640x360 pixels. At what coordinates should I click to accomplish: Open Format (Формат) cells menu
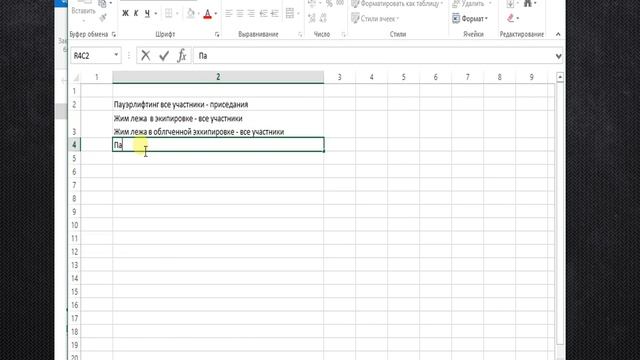pos(470,19)
